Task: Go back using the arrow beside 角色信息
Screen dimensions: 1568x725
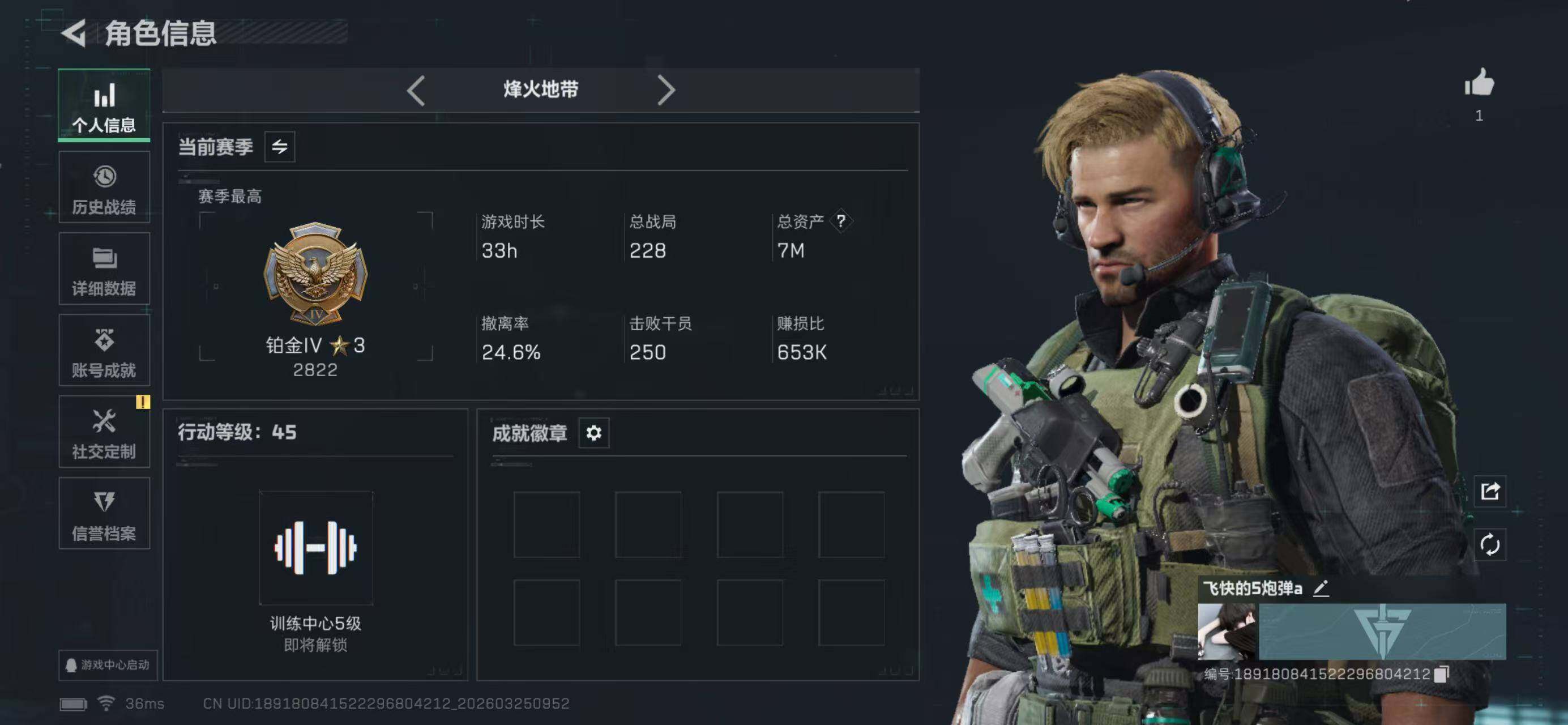Action: click(x=74, y=33)
